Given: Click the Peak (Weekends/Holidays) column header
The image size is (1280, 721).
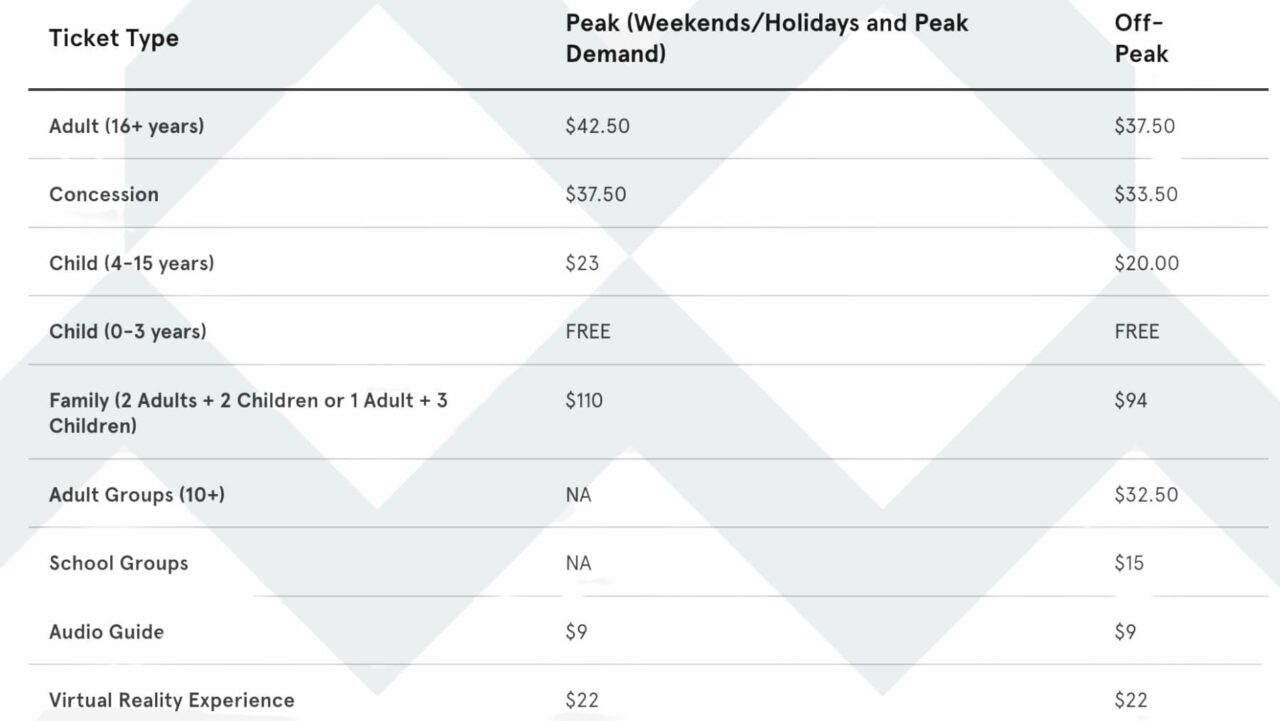Looking at the screenshot, I should click(x=766, y=38).
